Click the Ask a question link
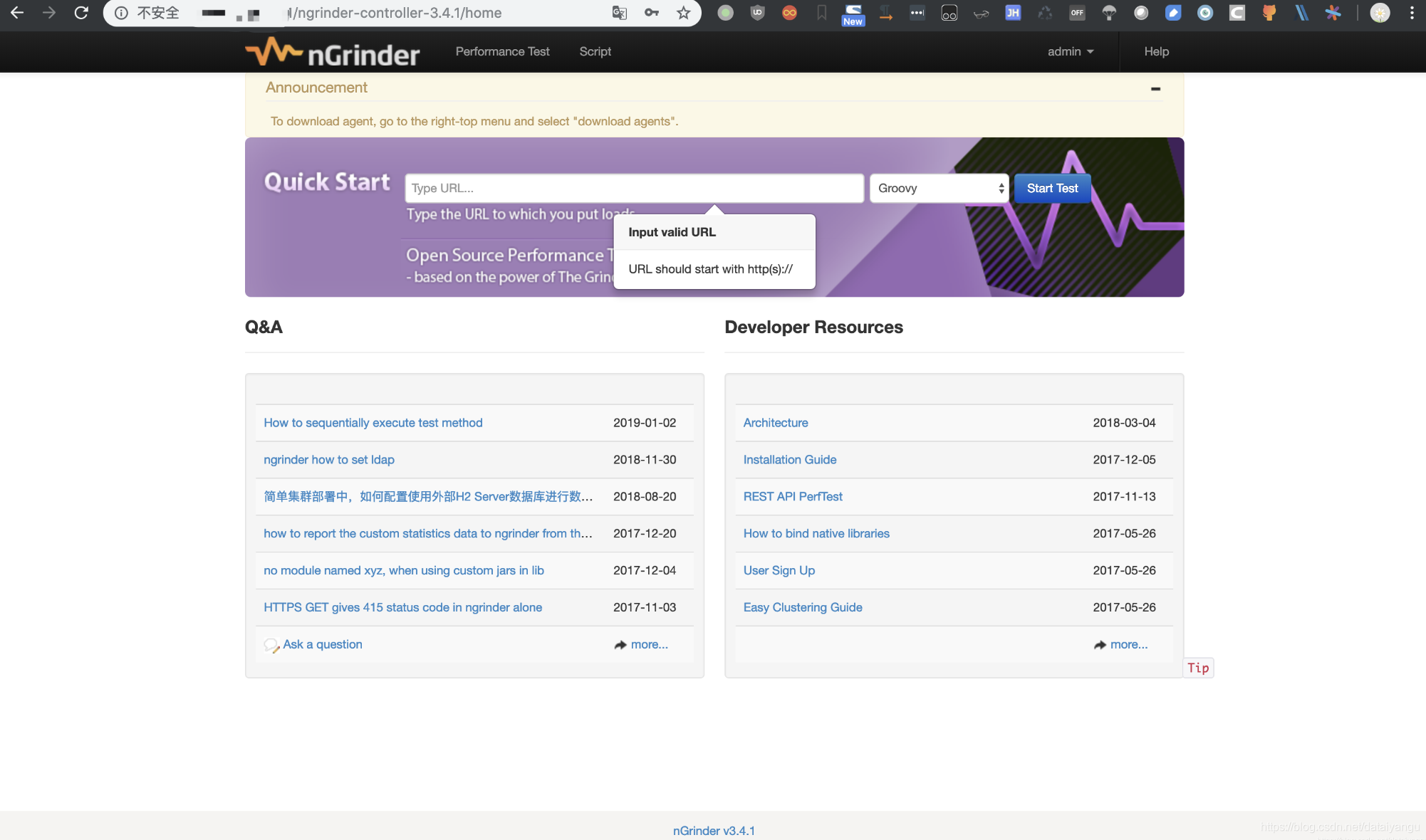The width and height of the screenshot is (1426, 840). point(322,644)
